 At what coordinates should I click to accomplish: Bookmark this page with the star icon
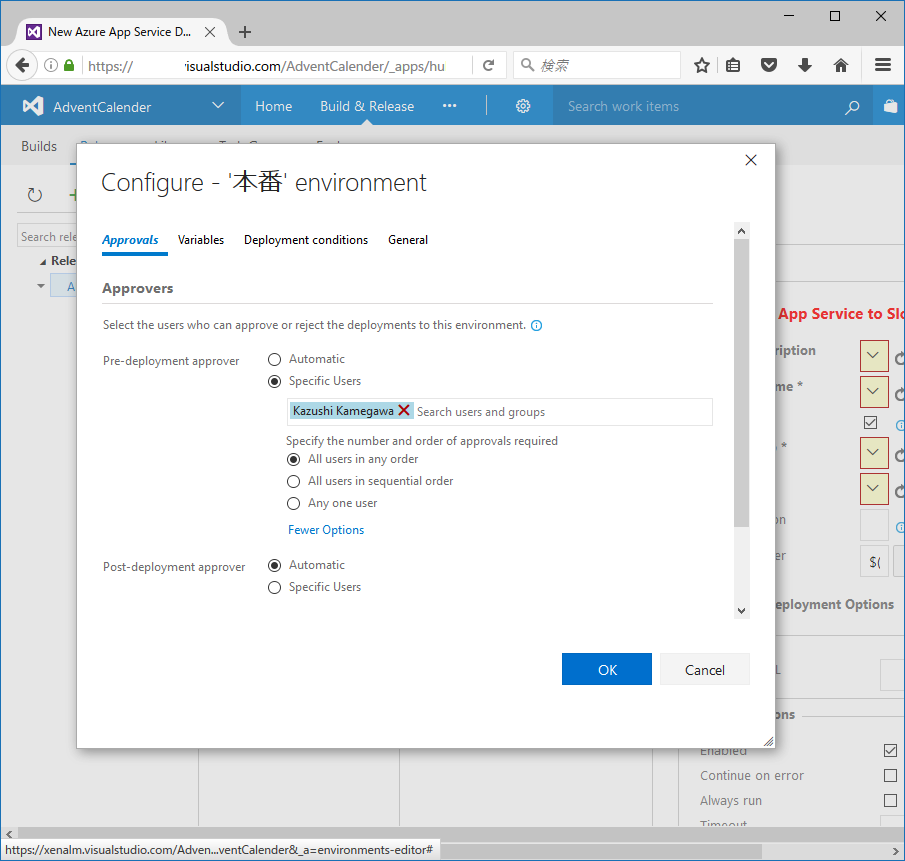tap(701, 65)
